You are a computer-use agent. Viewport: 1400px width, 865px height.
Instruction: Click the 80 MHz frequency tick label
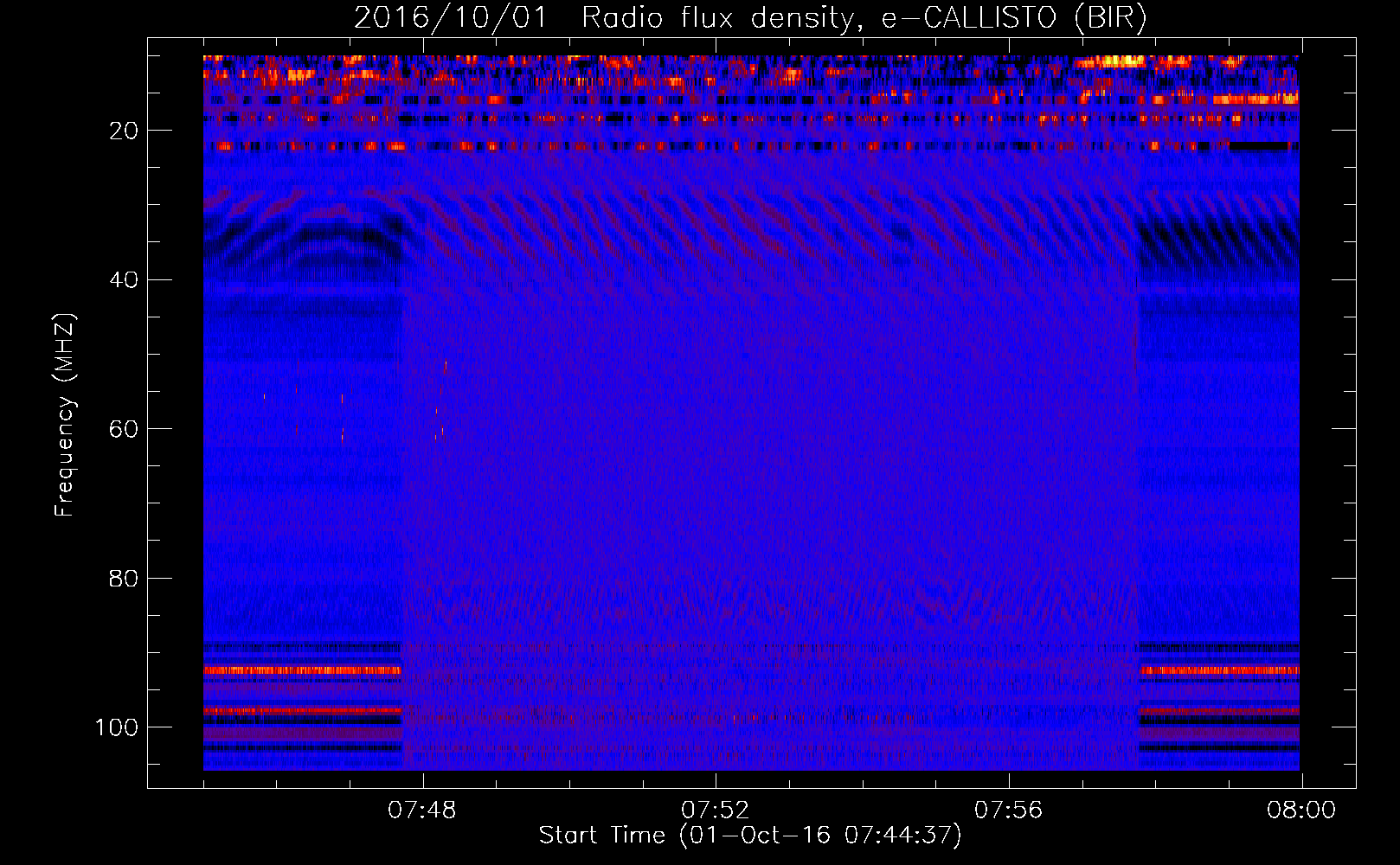pyautogui.click(x=124, y=578)
